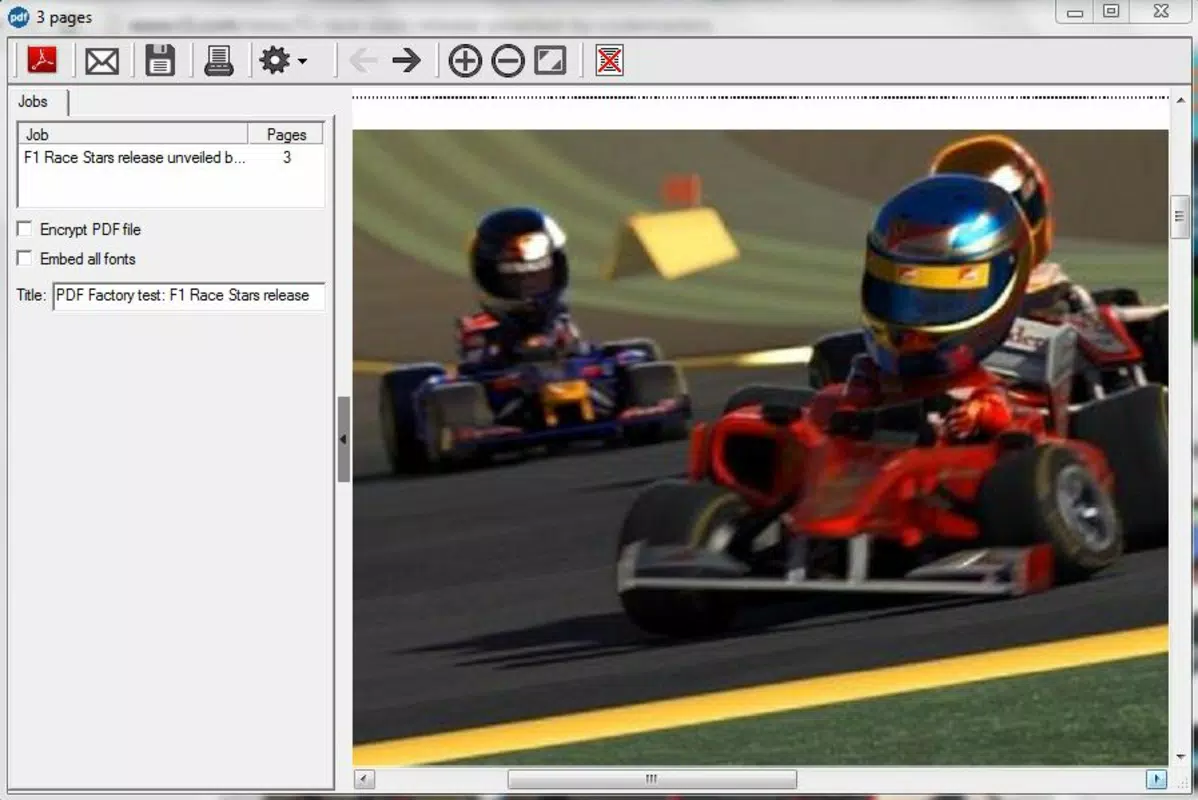The height and width of the screenshot is (800, 1198).
Task: Click the horizontal scrollbar thumb
Action: [652, 779]
